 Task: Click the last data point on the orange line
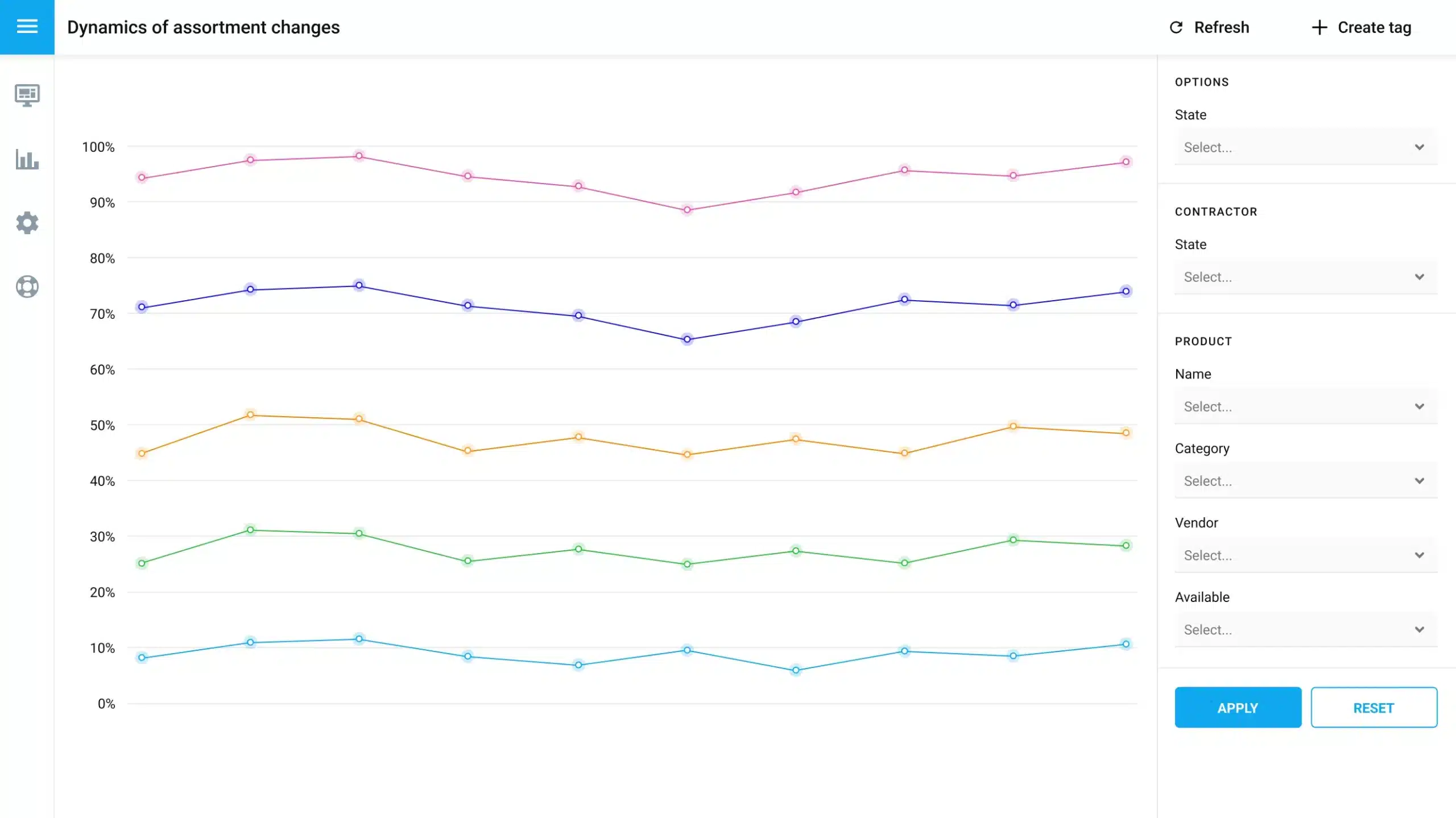click(1126, 433)
